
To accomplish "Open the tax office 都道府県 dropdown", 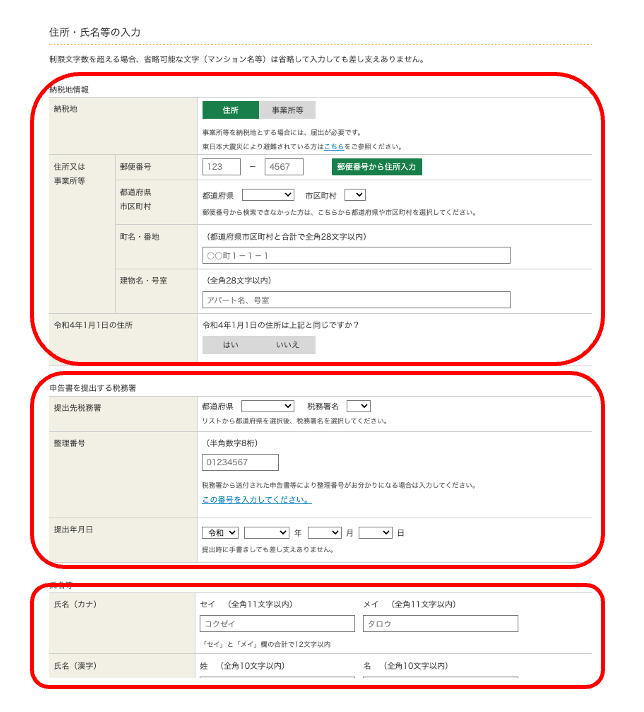I will pyautogui.click(x=267, y=406).
